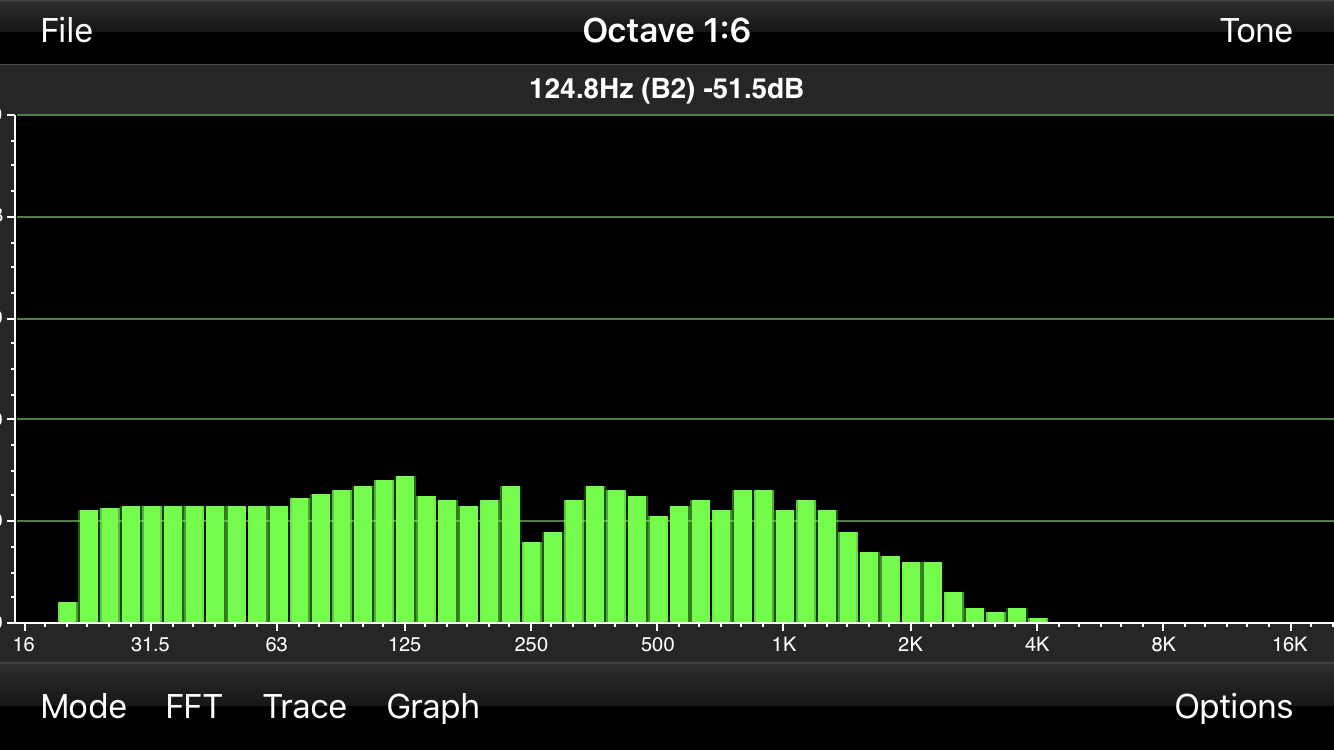This screenshot has height=750, width=1334.
Task: Open the Options panel
Action: [1233, 707]
